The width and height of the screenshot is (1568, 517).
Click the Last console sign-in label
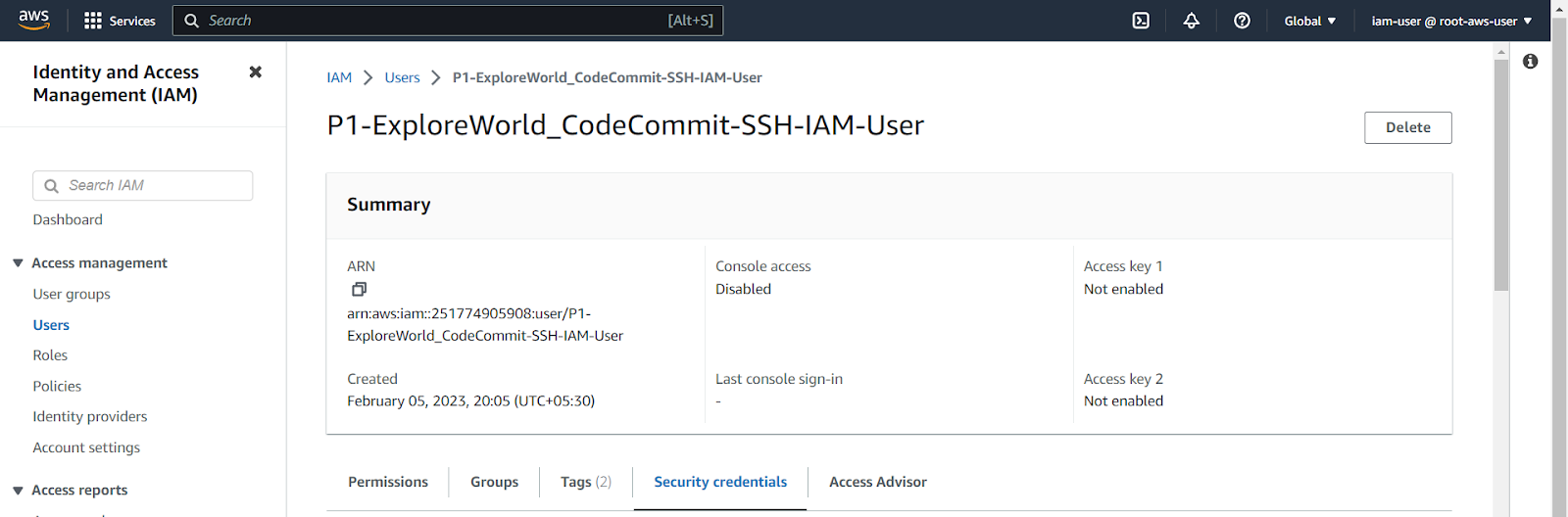(x=779, y=379)
